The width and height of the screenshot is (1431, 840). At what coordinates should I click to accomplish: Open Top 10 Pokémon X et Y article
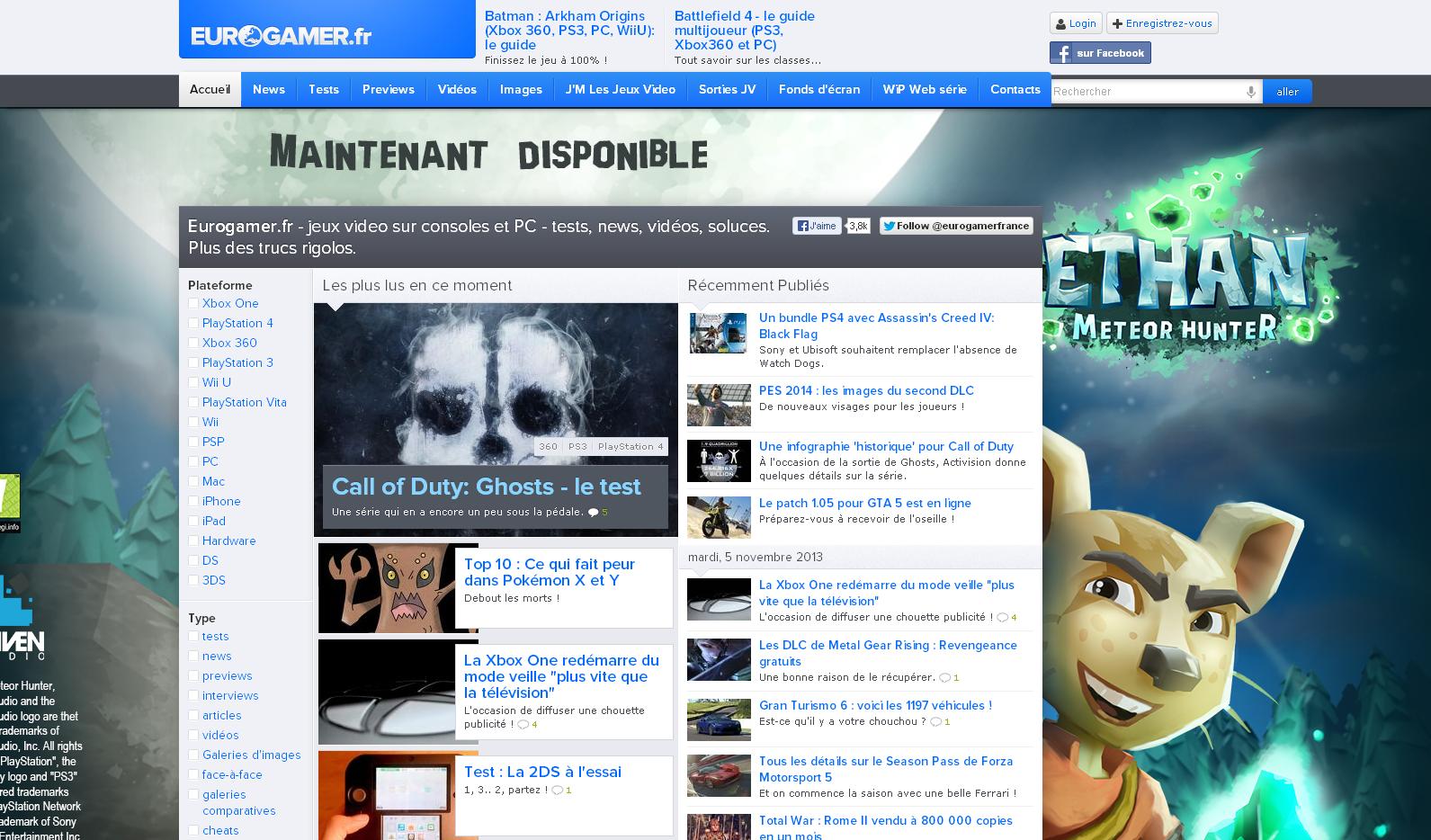[550, 573]
